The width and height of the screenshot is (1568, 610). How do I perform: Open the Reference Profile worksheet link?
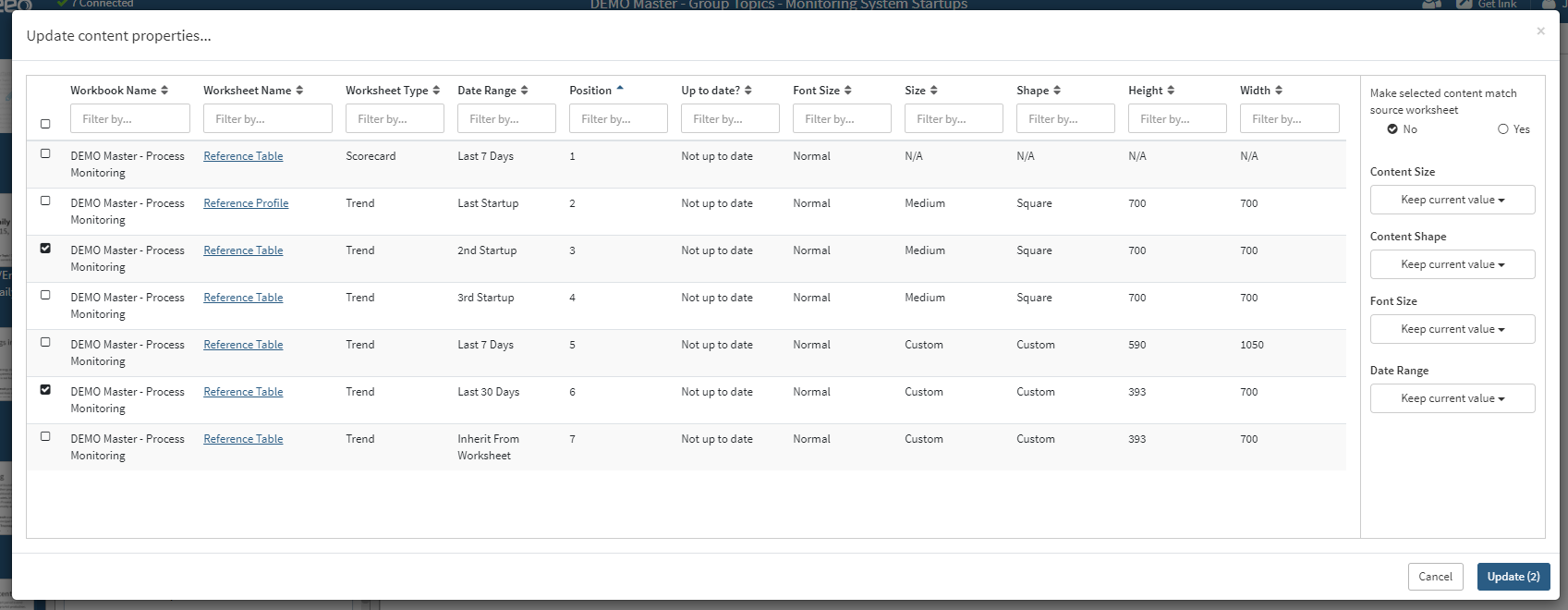pos(246,203)
